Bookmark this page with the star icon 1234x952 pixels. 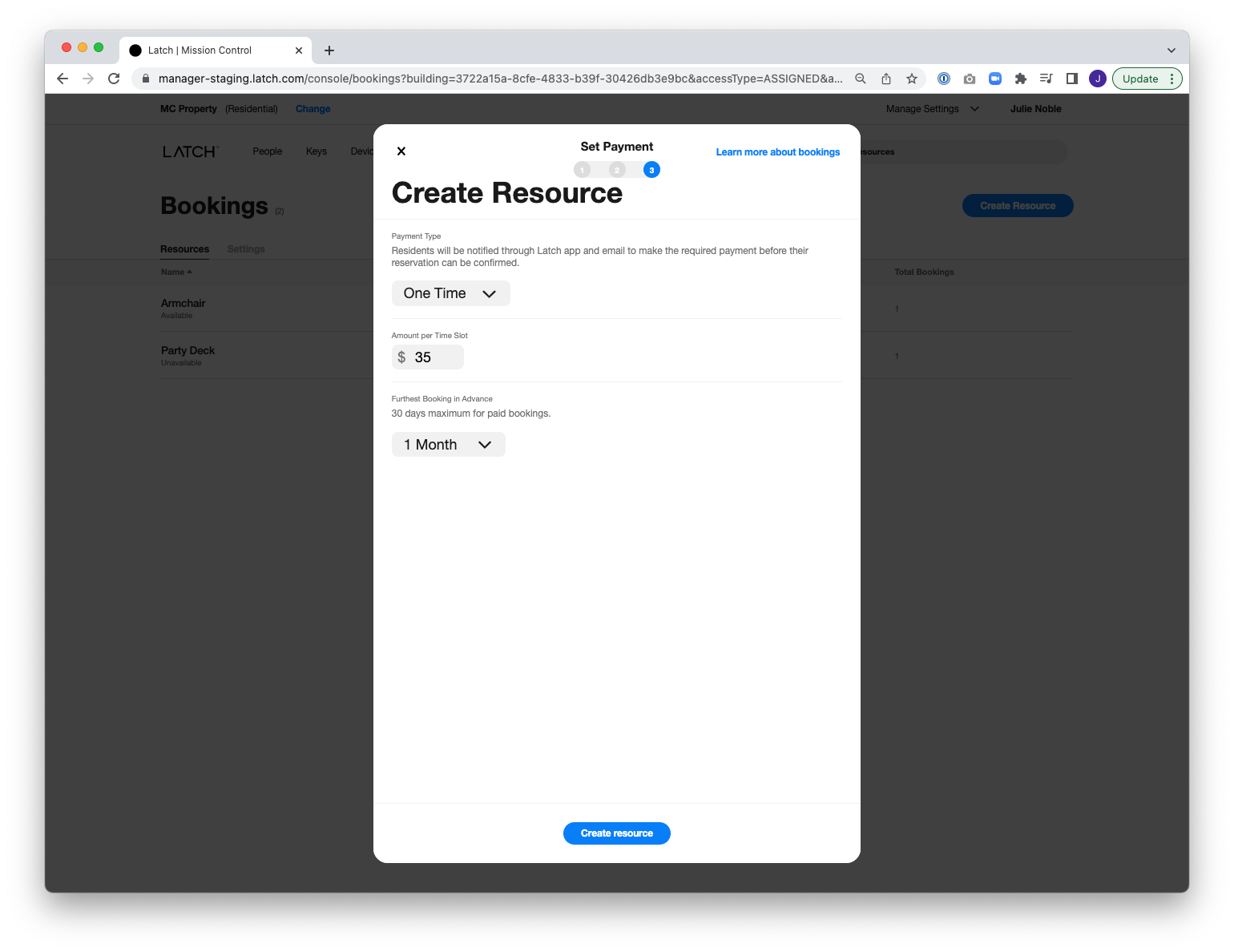point(912,79)
